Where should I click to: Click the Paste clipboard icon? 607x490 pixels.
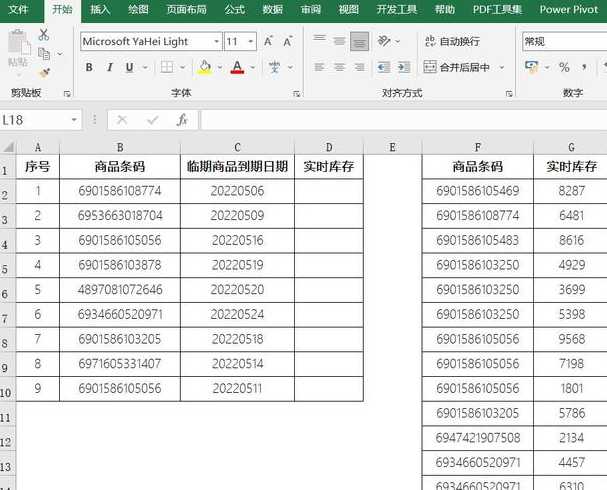click(x=18, y=42)
